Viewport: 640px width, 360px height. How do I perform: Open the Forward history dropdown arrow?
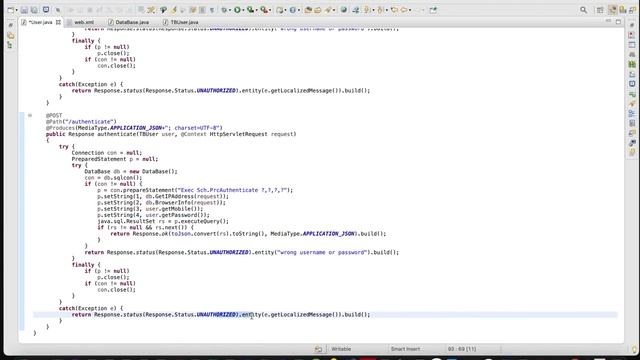coord(410,10)
